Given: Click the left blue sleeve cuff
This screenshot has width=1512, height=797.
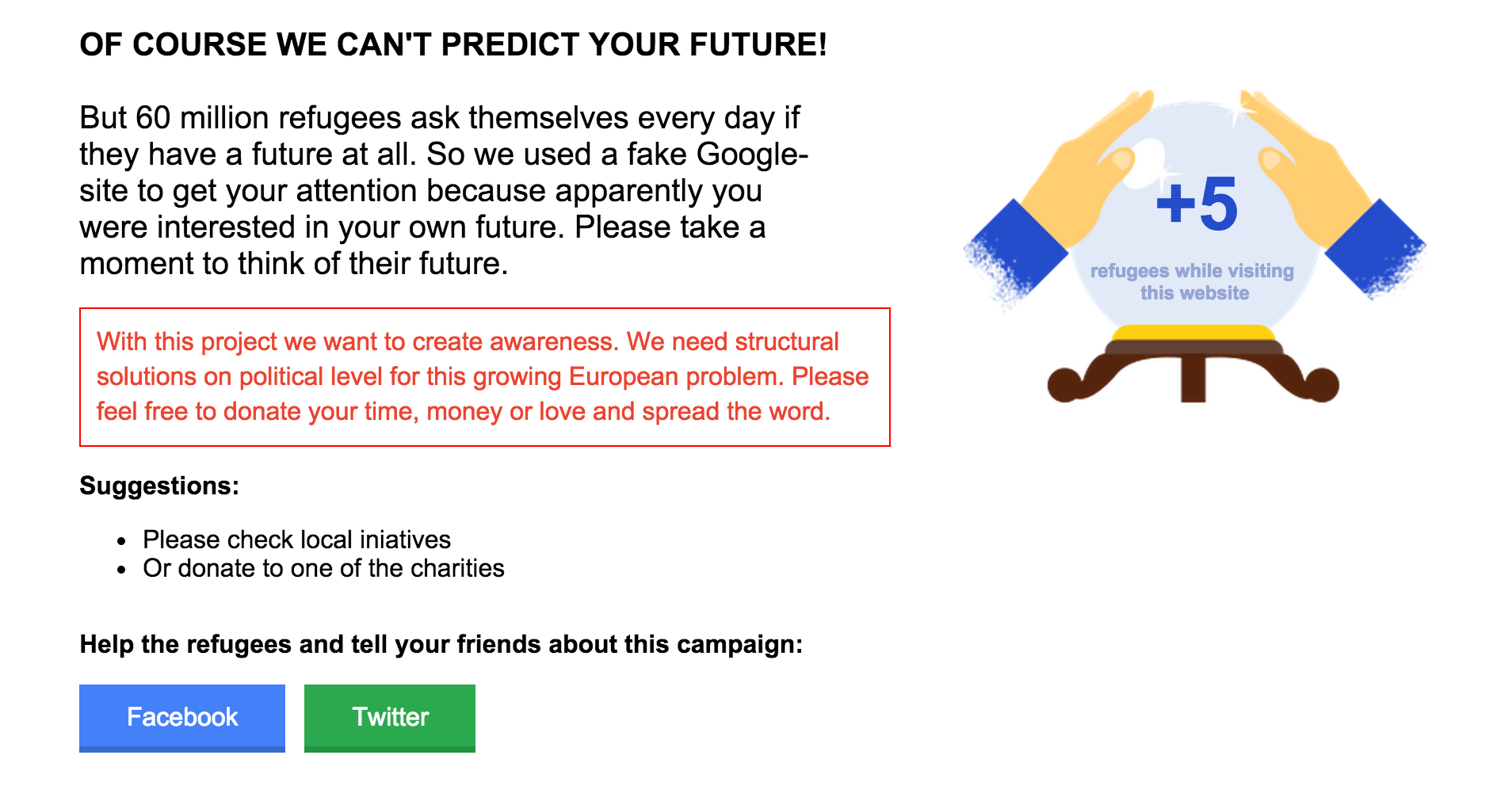Looking at the screenshot, I should [x=1014, y=250].
